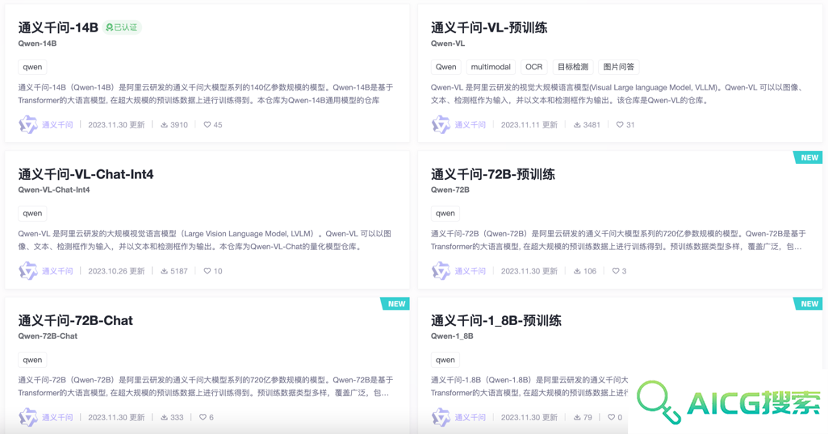Screen dimensions: 828x434
Task: Select the 目标检测 tag
Action: [x=573, y=67]
